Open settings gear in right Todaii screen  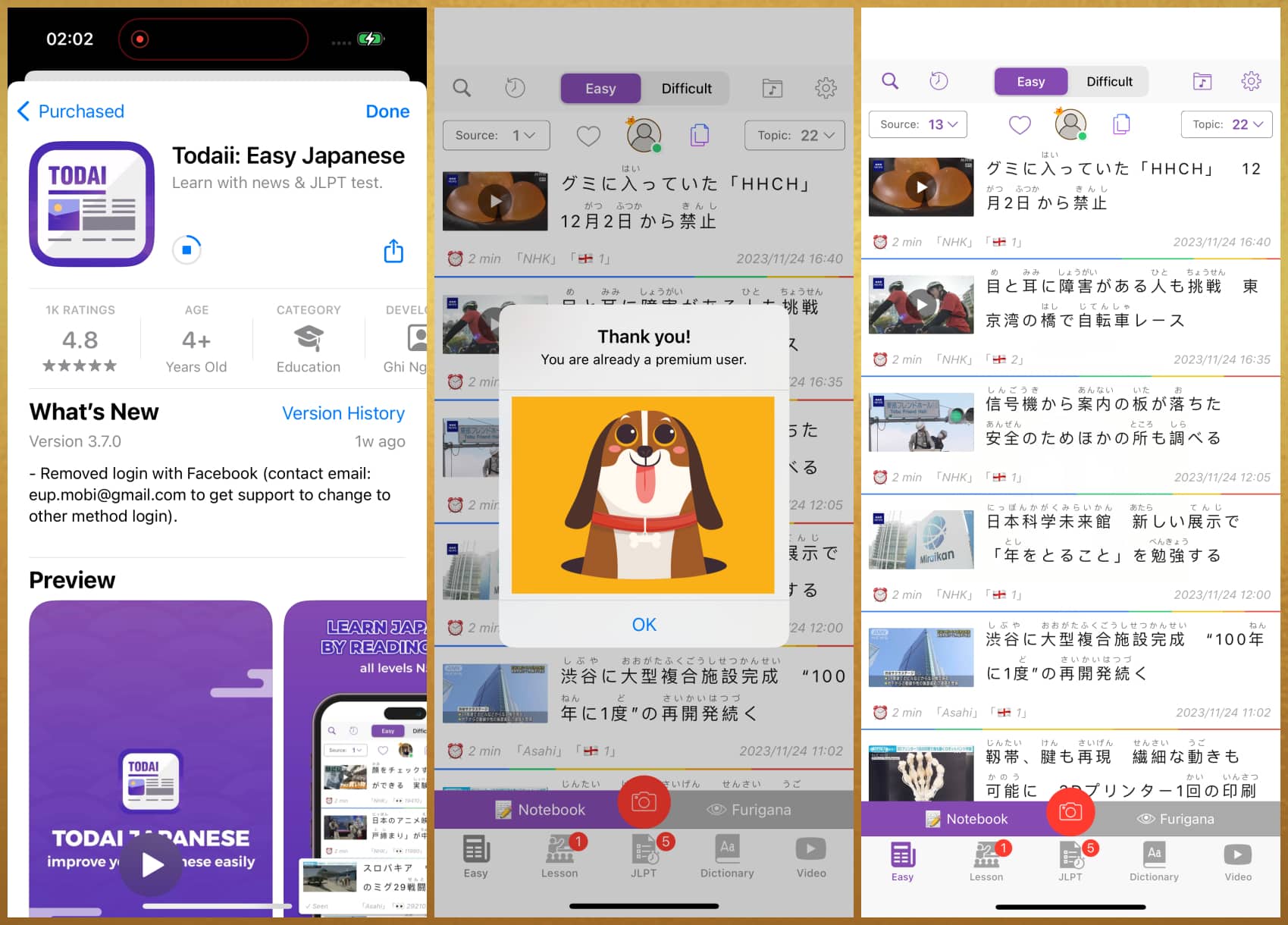tap(1251, 81)
